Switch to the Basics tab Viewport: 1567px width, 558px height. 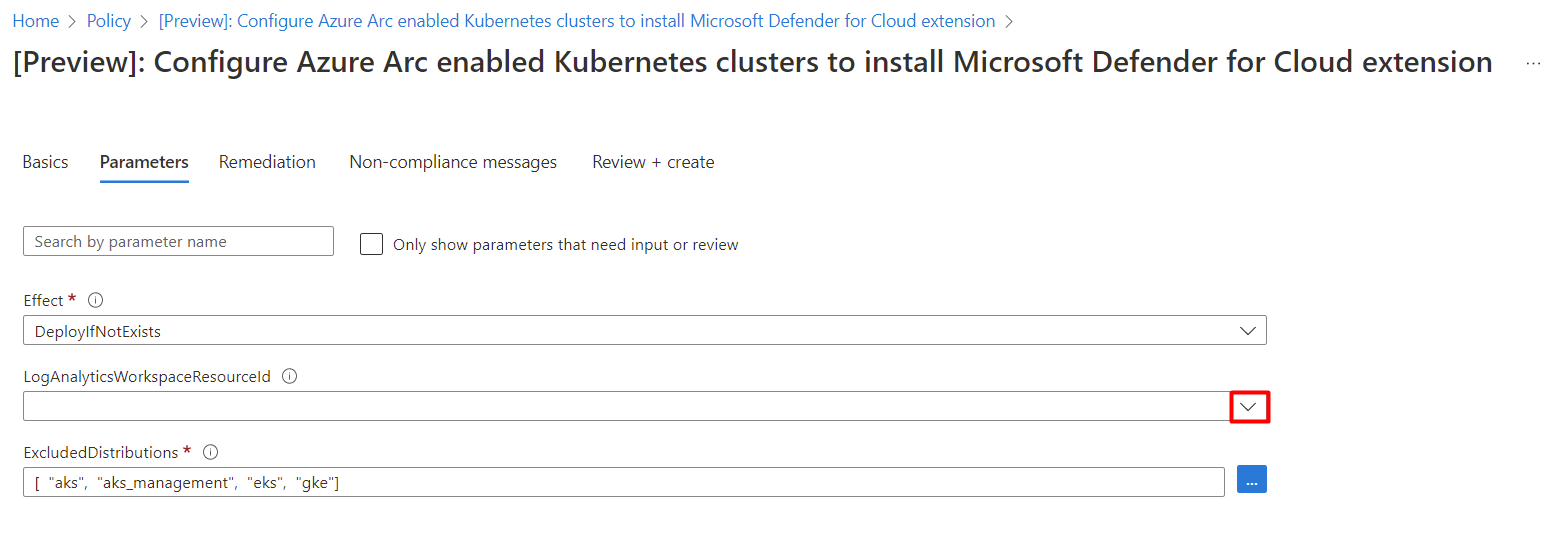tap(45, 162)
